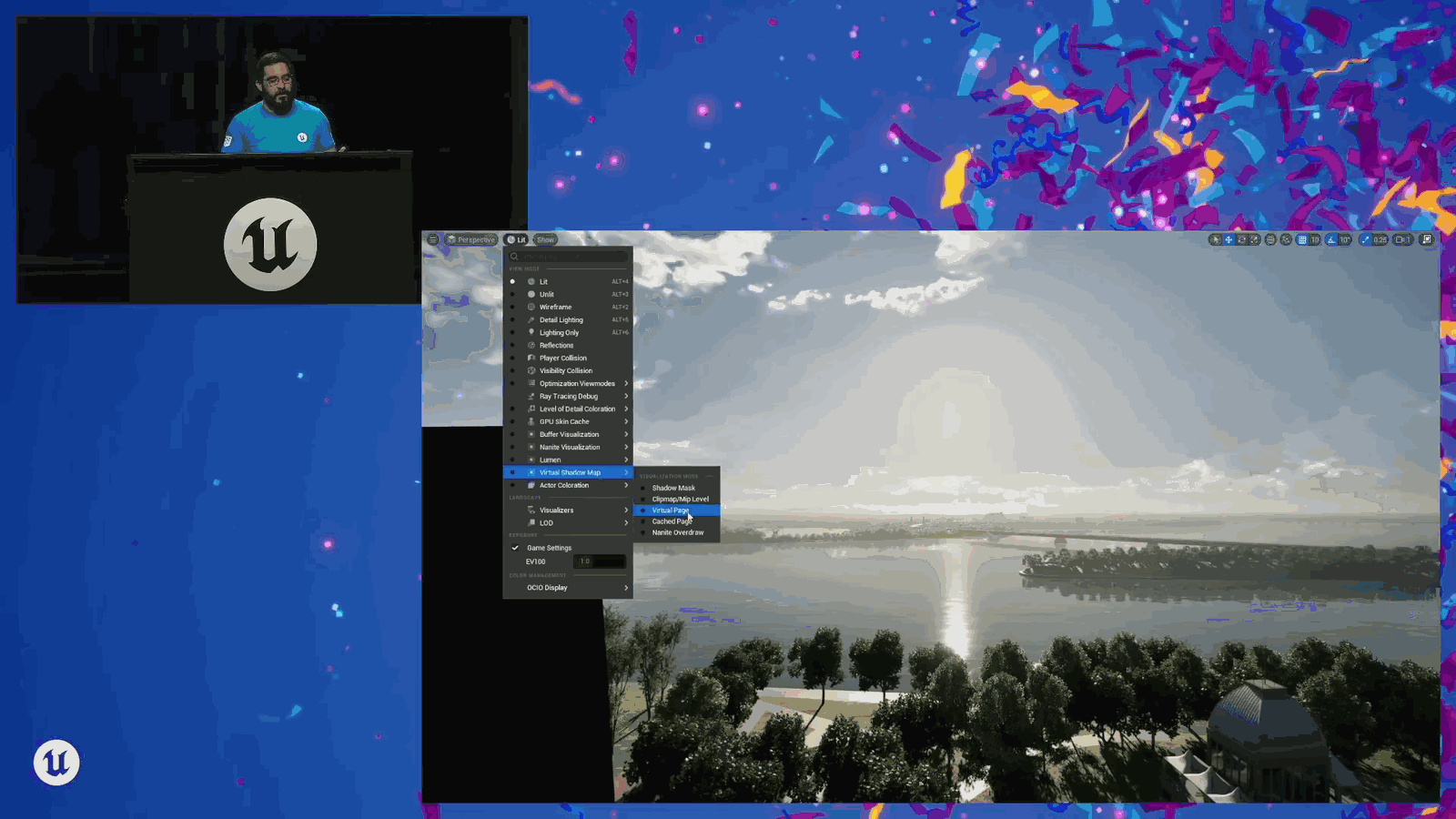Uncheck the Game Settings checkbox

click(x=515, y=548)
